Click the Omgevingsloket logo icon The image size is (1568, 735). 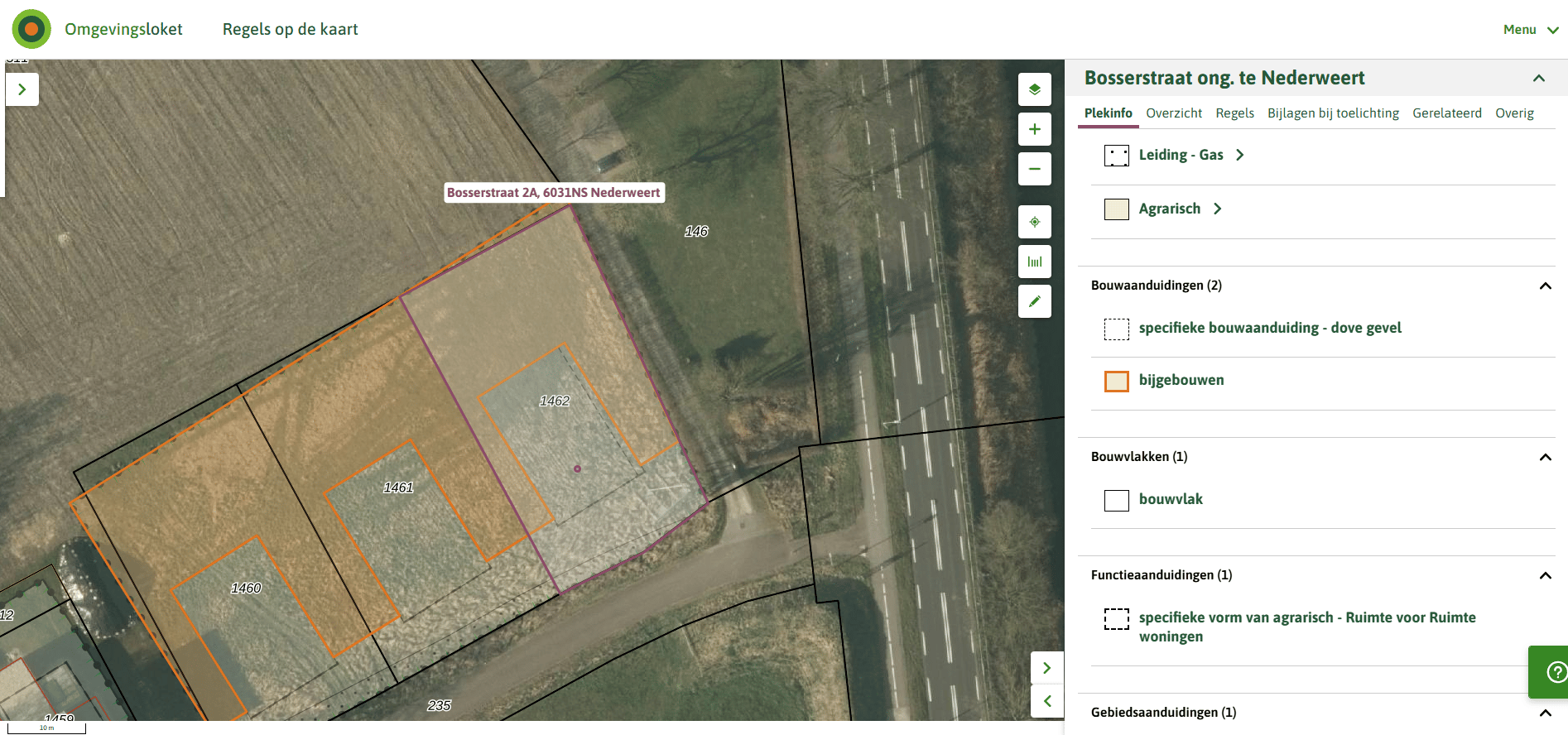pyautogui.click(x=31, y=29)
